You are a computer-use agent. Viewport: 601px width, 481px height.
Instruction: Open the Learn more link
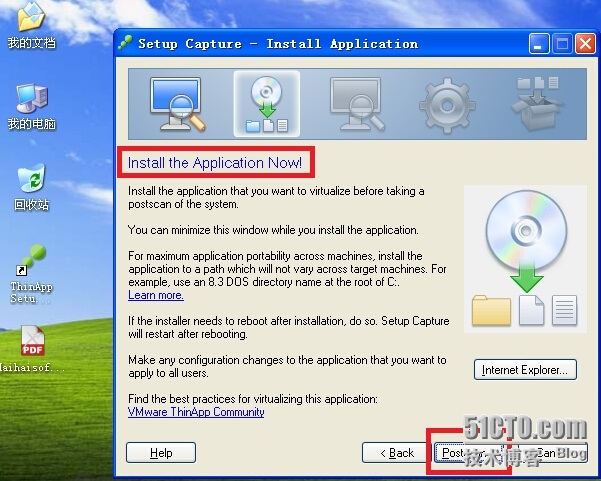156,295
